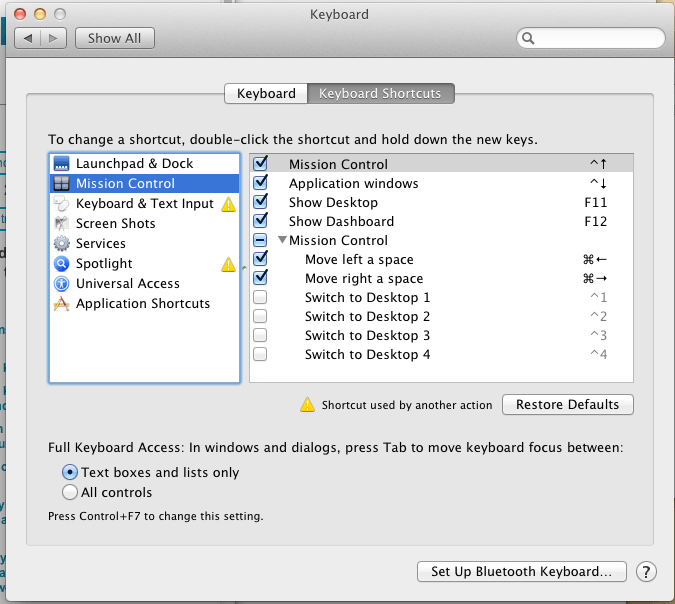Select the All controls radio button
Image resolution: width=675 pixels, height=604 pixels.
(x=70, y=492)
